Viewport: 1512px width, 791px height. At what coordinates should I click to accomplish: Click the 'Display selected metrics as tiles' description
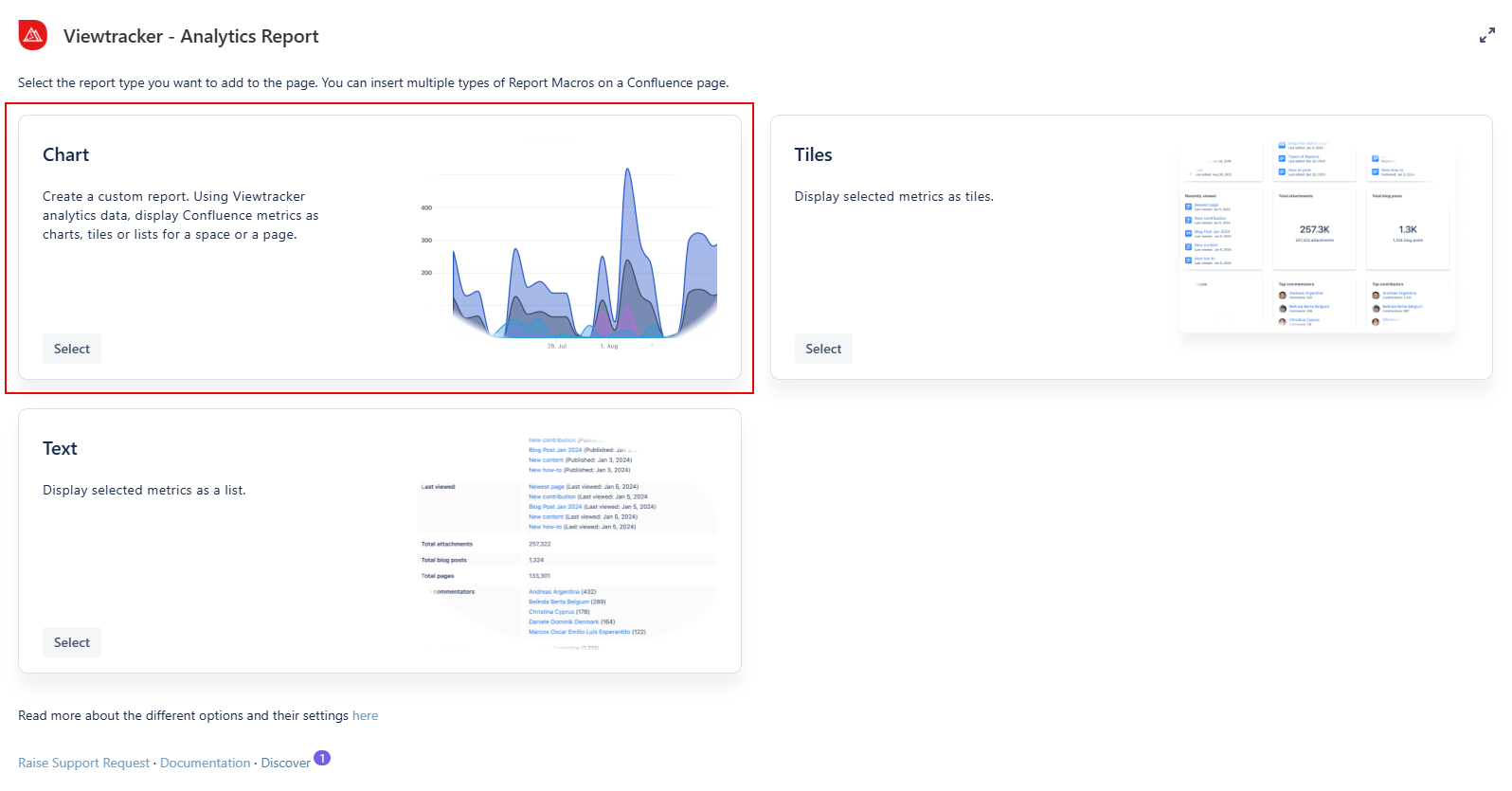[x=893, y=197]
